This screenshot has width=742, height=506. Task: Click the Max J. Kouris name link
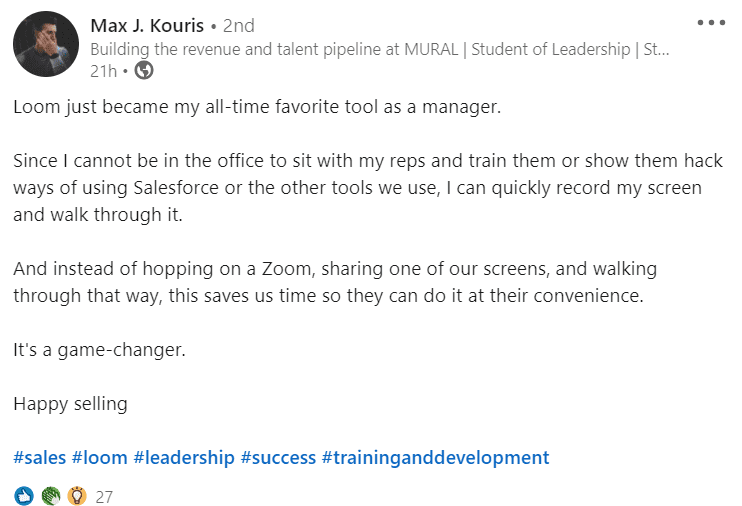coord(147,26)
